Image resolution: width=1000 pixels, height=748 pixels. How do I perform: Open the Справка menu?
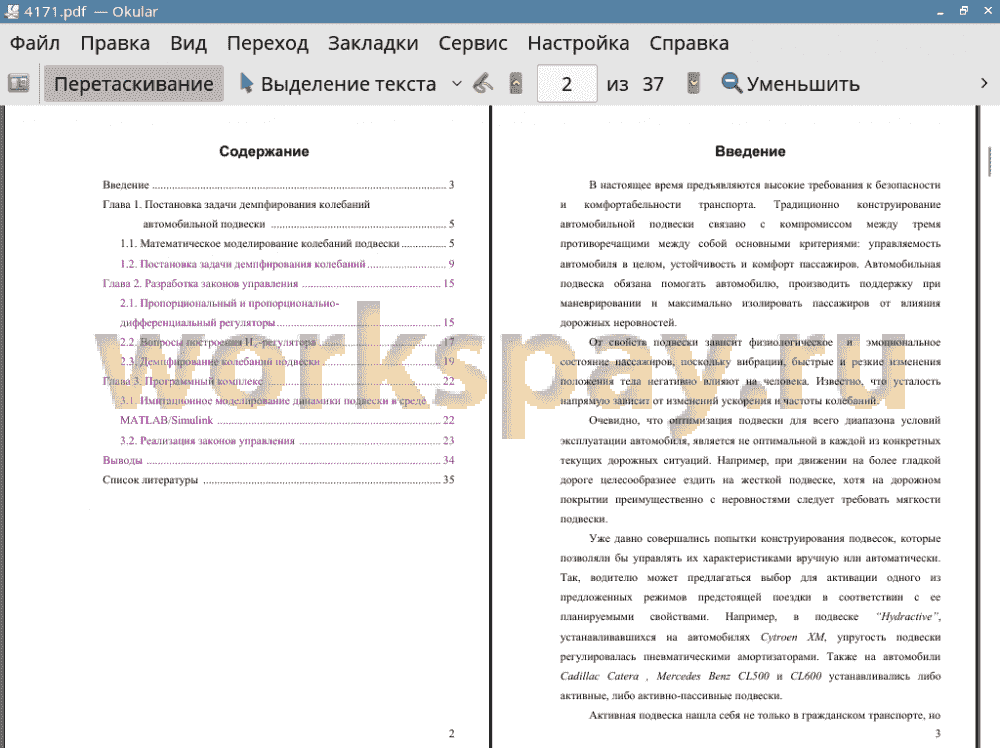click(689, 43)
